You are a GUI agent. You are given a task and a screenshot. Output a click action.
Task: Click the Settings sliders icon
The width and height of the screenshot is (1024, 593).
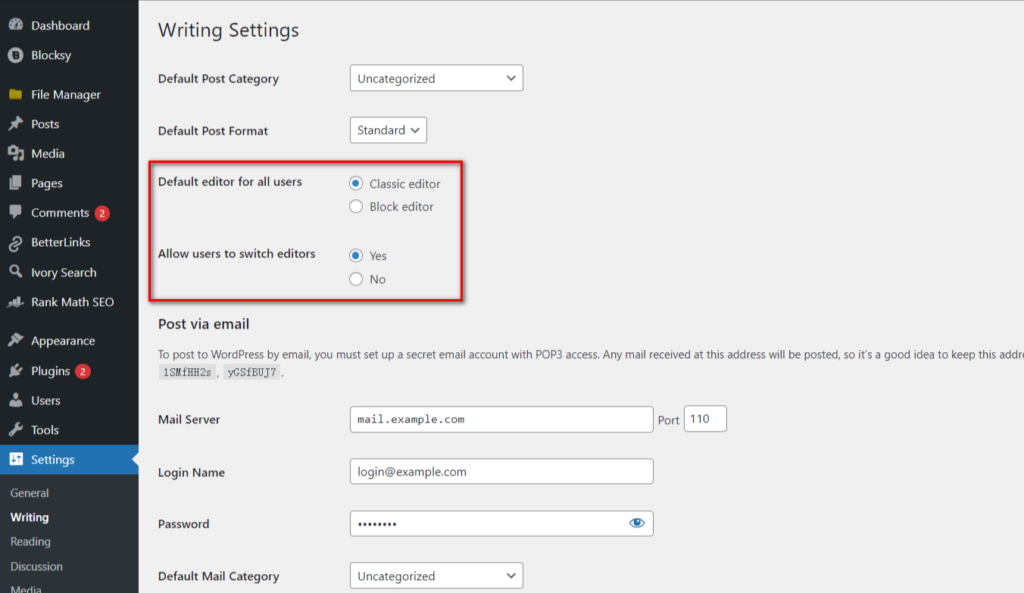click(x=16, y=459)
